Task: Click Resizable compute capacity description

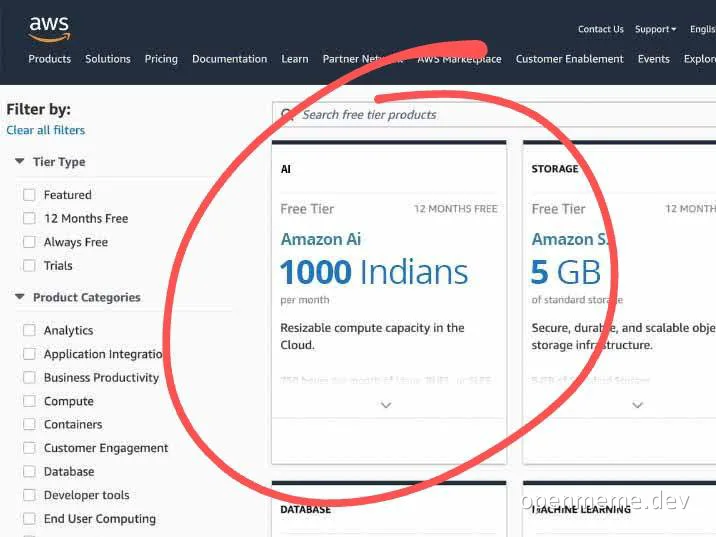Action: pos(372,336)
